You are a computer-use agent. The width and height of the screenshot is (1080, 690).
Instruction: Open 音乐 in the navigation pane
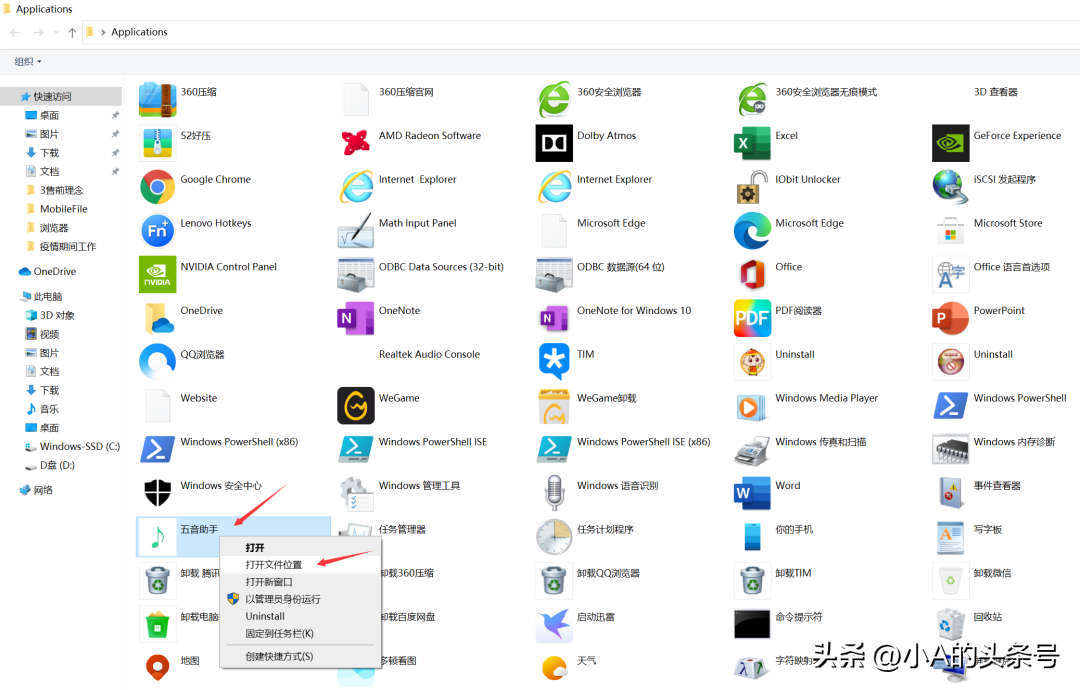click(x=49, y=409)
